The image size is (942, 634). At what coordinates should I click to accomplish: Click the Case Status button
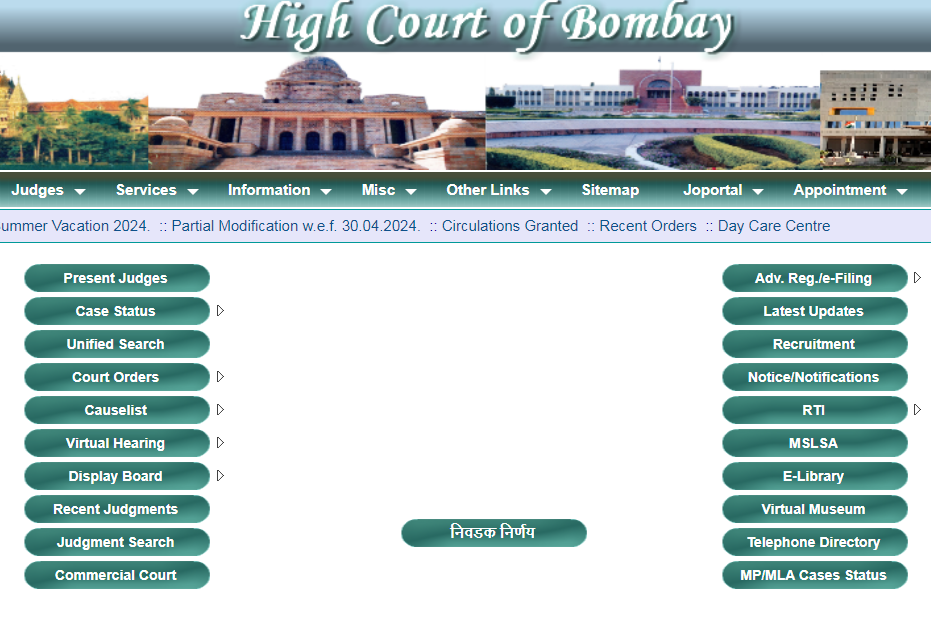(117, 311)
